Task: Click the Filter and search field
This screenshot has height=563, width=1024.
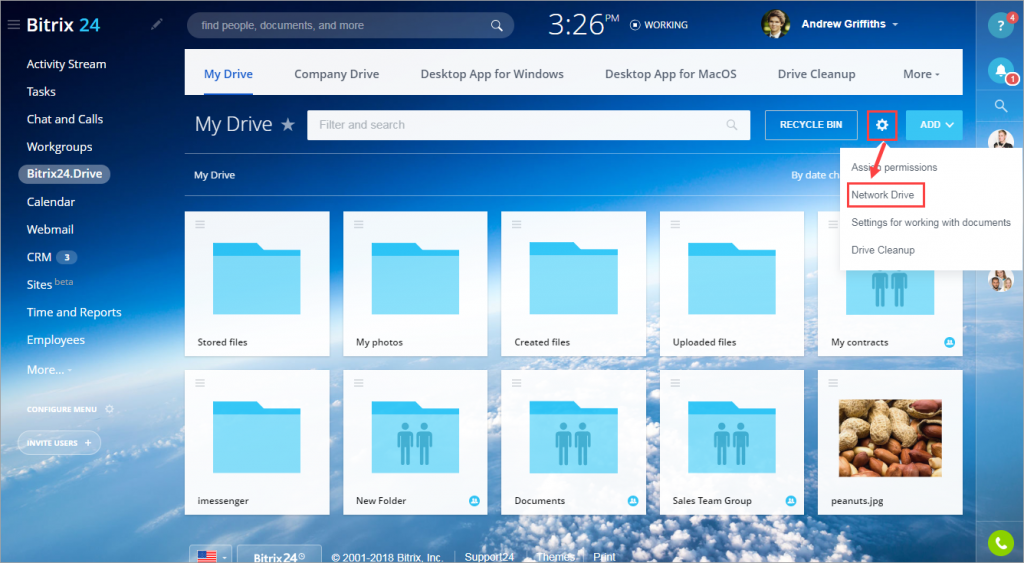Action: [x=528, y=125]
